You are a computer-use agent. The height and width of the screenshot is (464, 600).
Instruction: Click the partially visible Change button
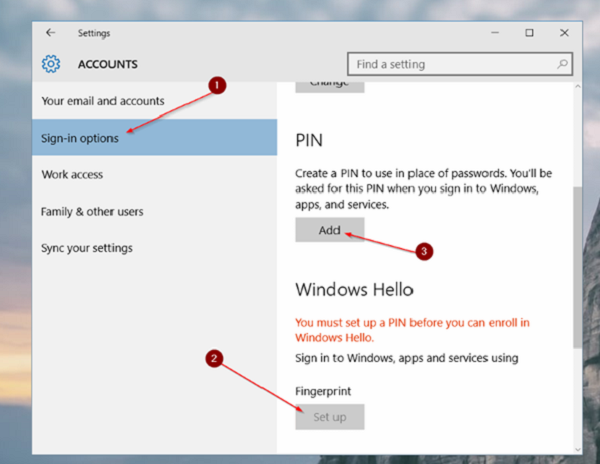329,83
